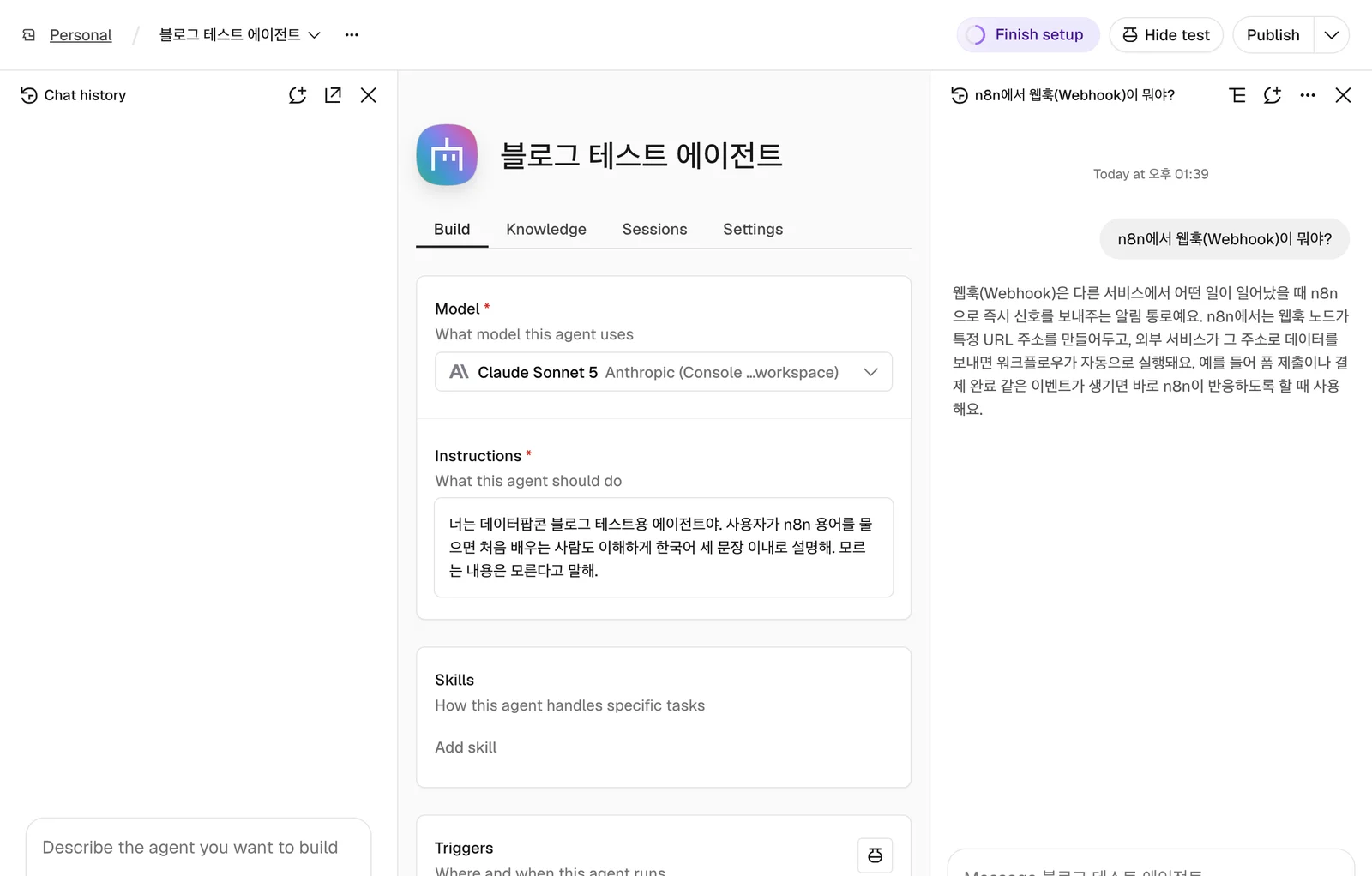Click the Triggers section heading
Viewport: 1372px width, 876px height.
coord(464,848)
